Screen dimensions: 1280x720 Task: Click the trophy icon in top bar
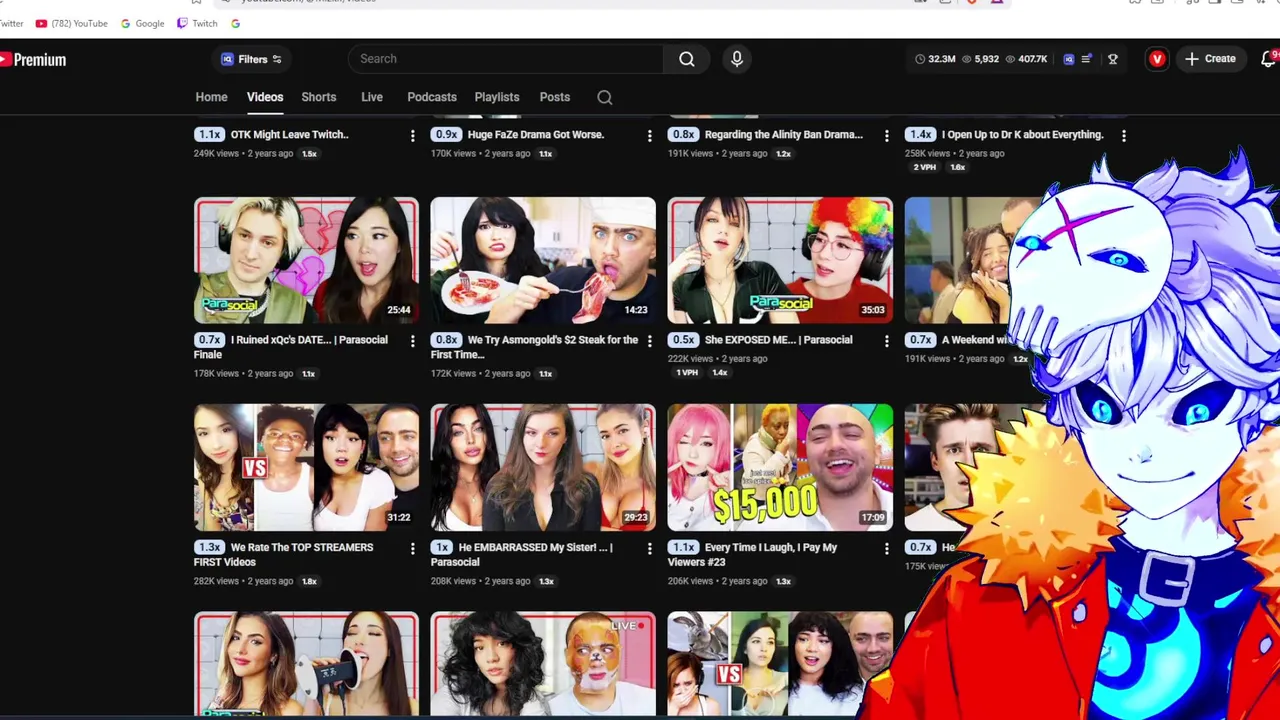click(1112, 59)
